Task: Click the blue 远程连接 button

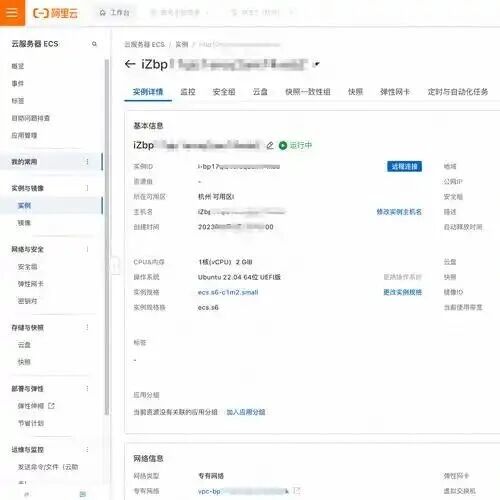Action: click(404, 166)
